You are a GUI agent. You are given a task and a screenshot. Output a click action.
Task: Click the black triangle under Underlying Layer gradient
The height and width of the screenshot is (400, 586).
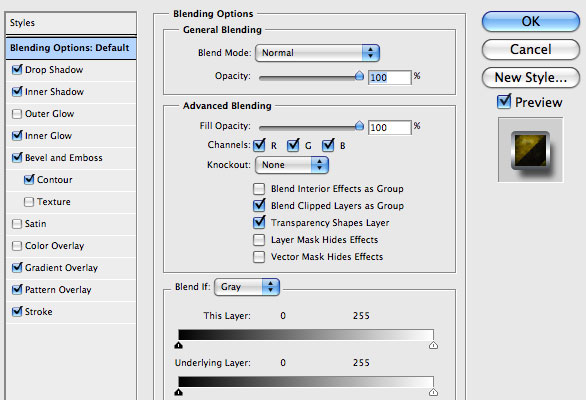(179, 392)
